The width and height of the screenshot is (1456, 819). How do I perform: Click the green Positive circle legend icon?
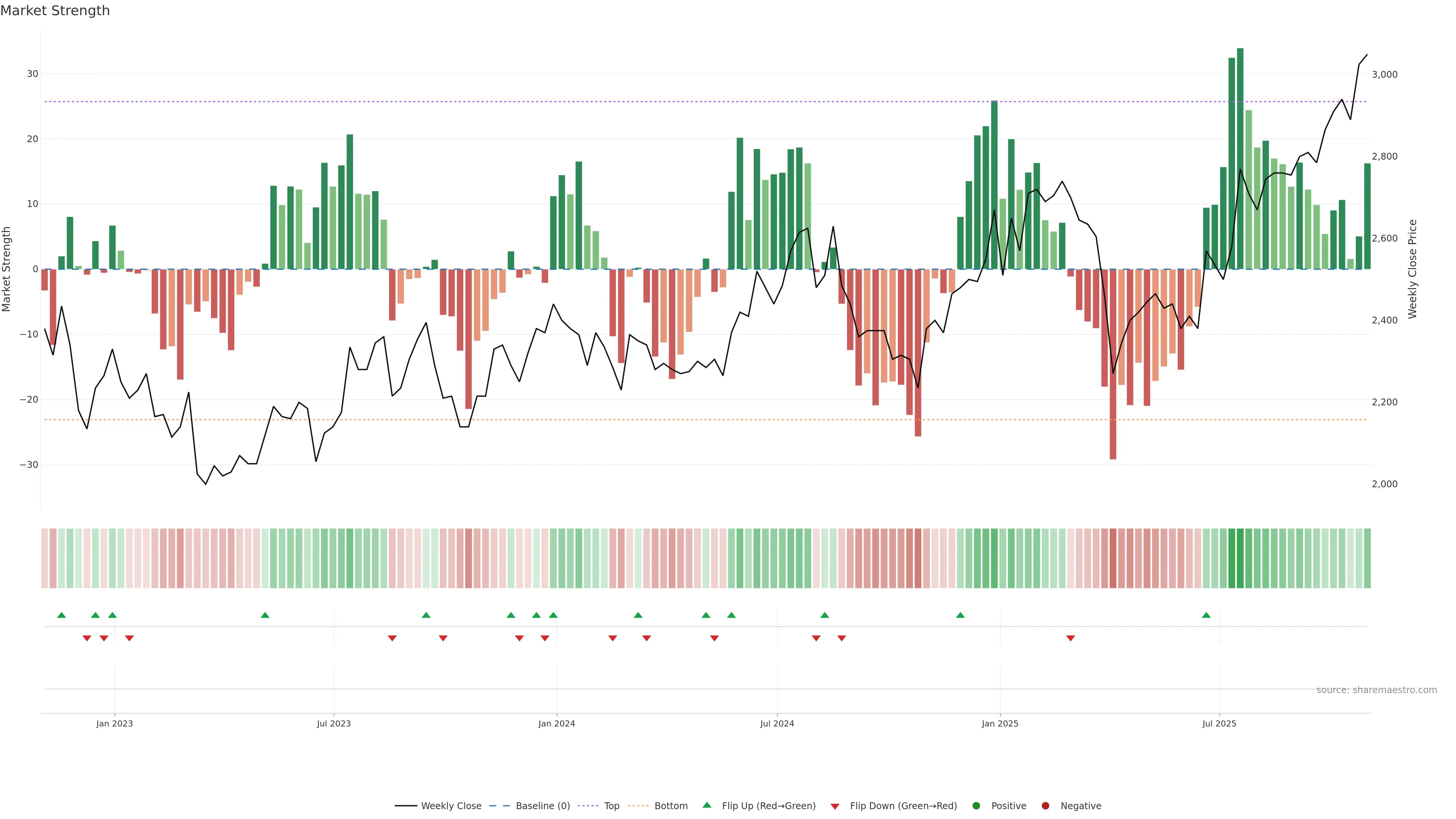976,805
